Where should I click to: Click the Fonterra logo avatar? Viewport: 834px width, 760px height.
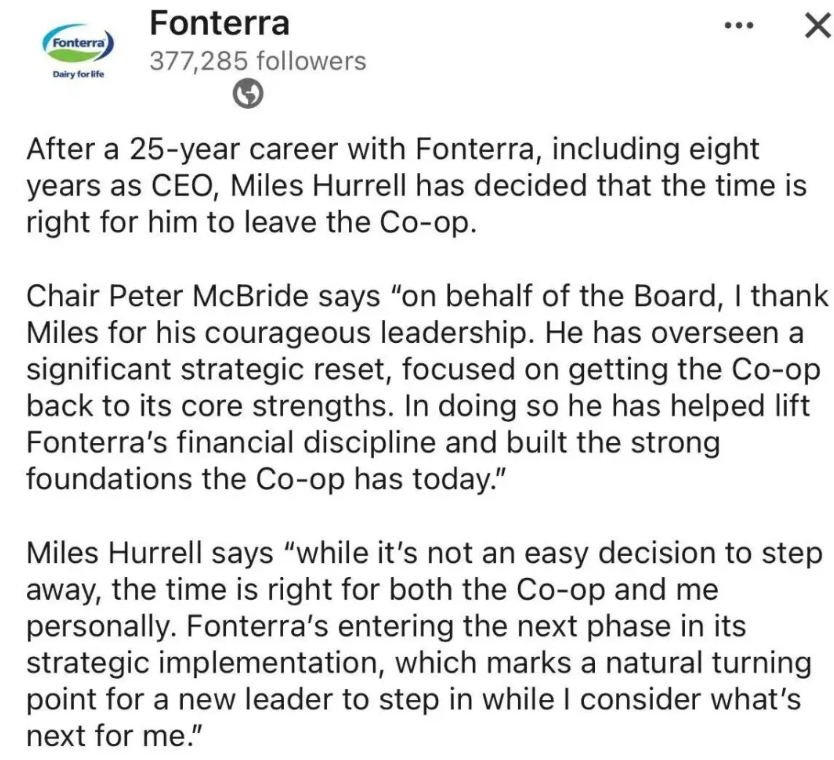click(77, 44)
